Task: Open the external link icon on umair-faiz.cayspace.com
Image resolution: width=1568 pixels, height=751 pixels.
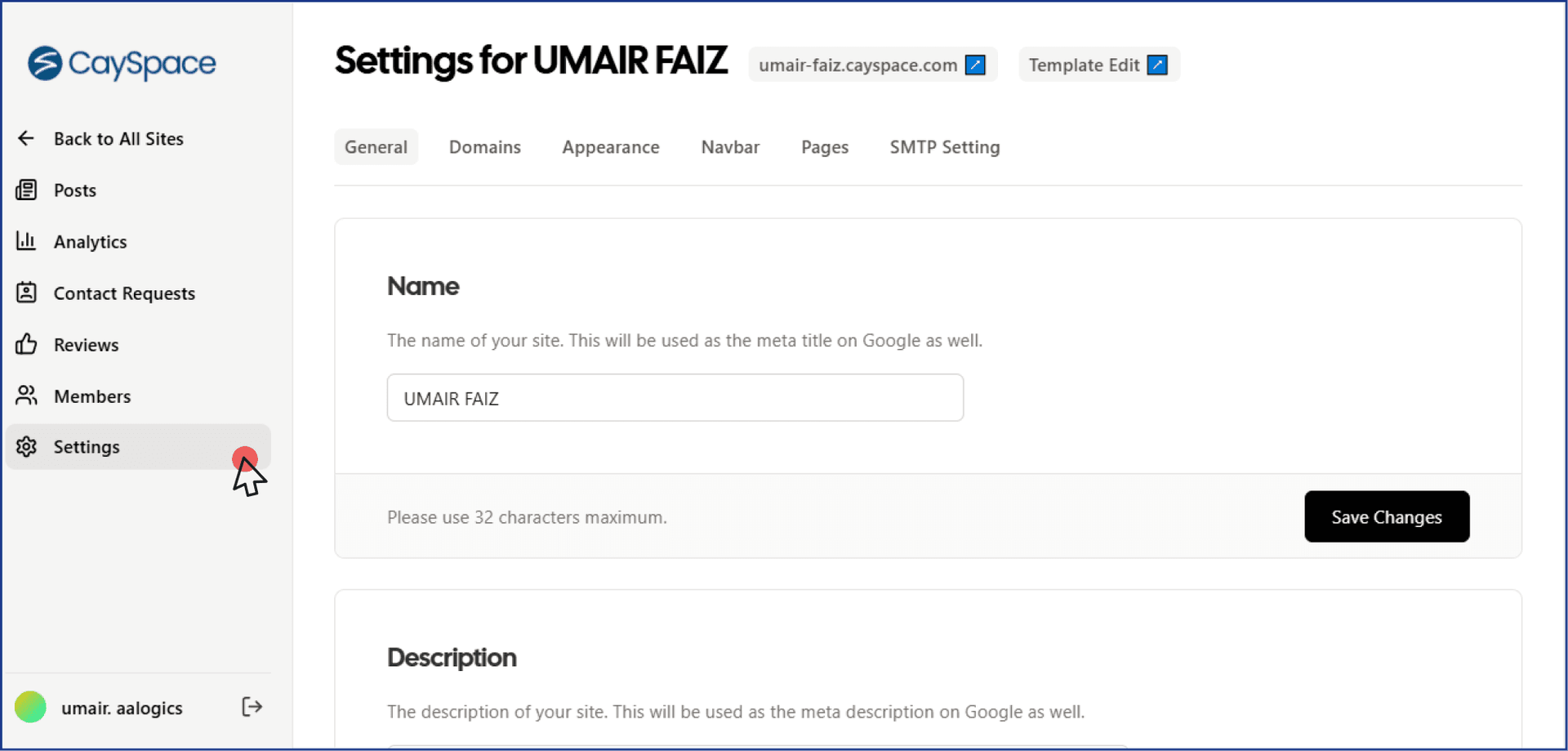Action: [975, 65]
